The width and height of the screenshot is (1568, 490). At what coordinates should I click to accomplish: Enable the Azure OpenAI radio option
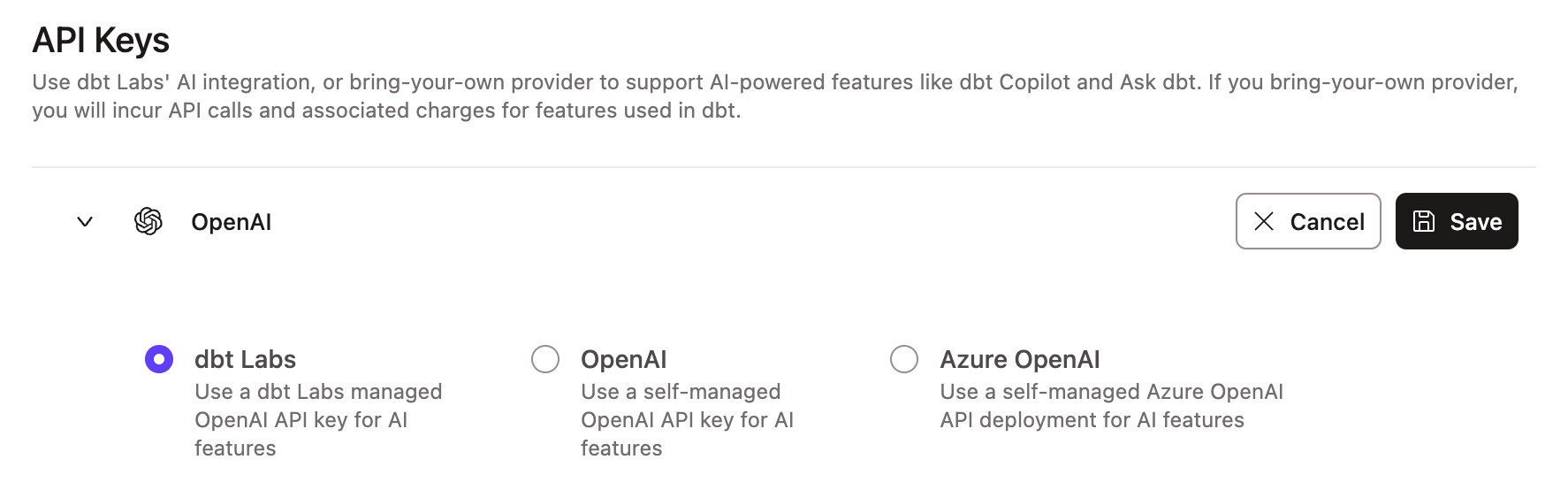(904, 359)
